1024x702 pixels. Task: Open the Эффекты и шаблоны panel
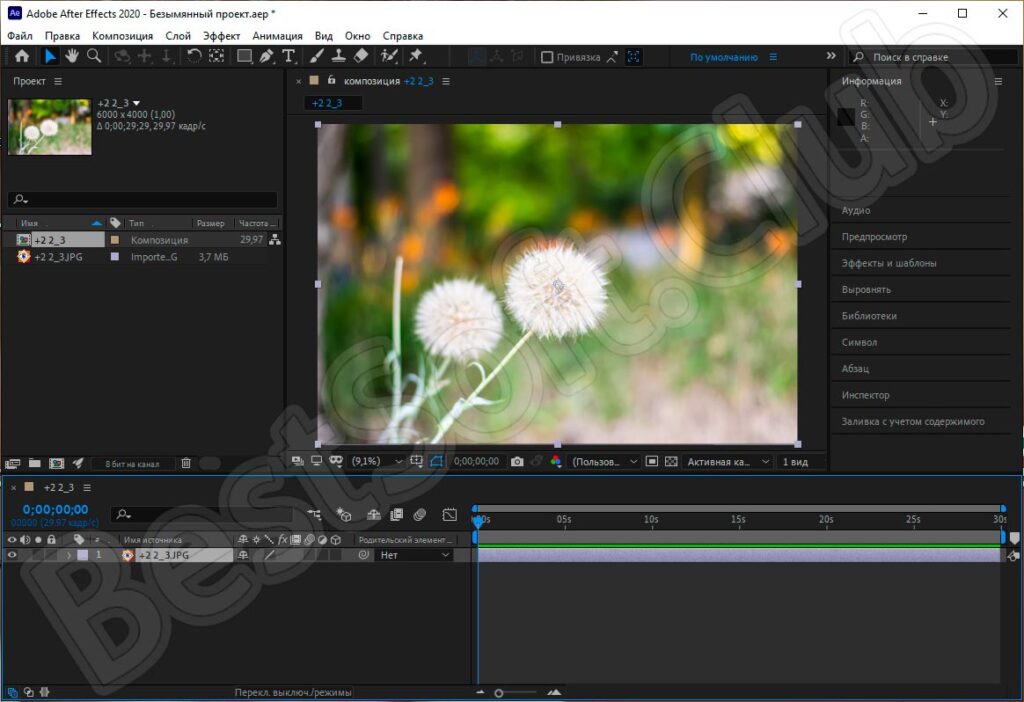(x=889, y=264)
